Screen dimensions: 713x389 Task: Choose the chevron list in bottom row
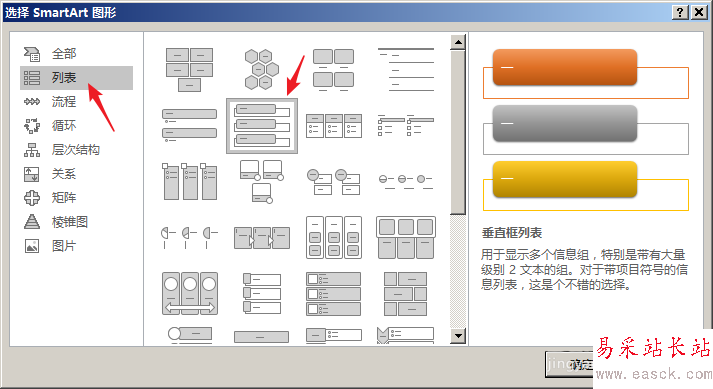click(x=406, y=335)
